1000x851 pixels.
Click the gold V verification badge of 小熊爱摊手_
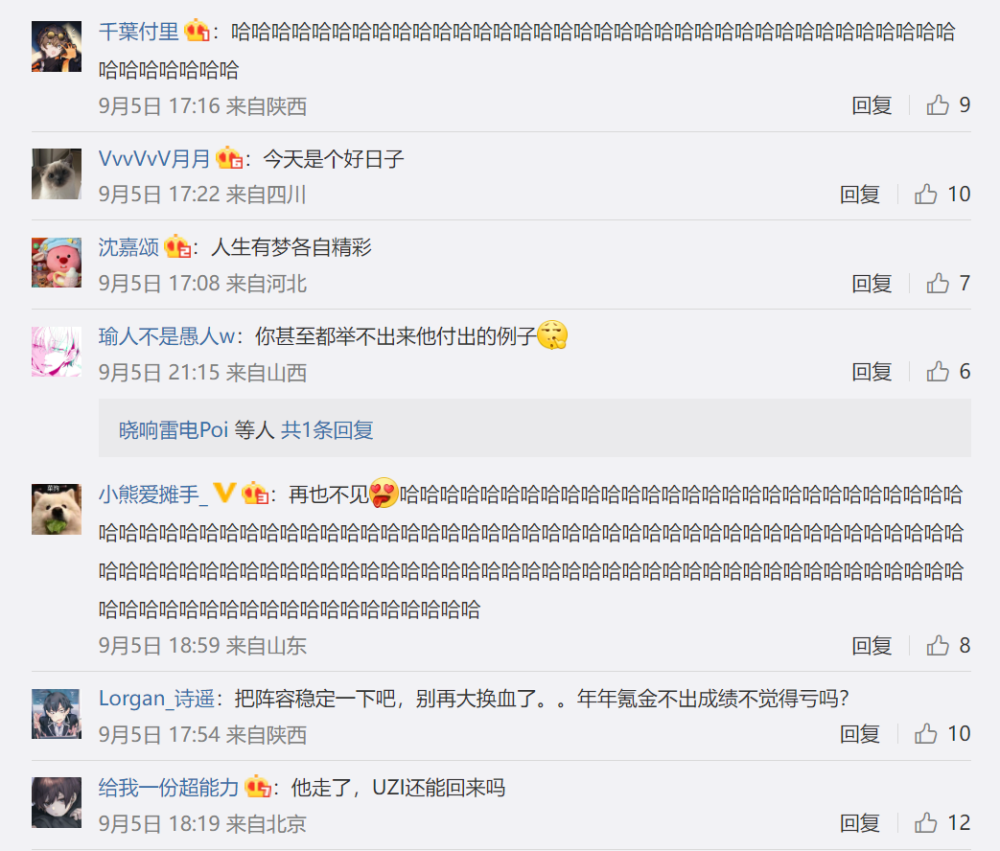pos(224,492)
